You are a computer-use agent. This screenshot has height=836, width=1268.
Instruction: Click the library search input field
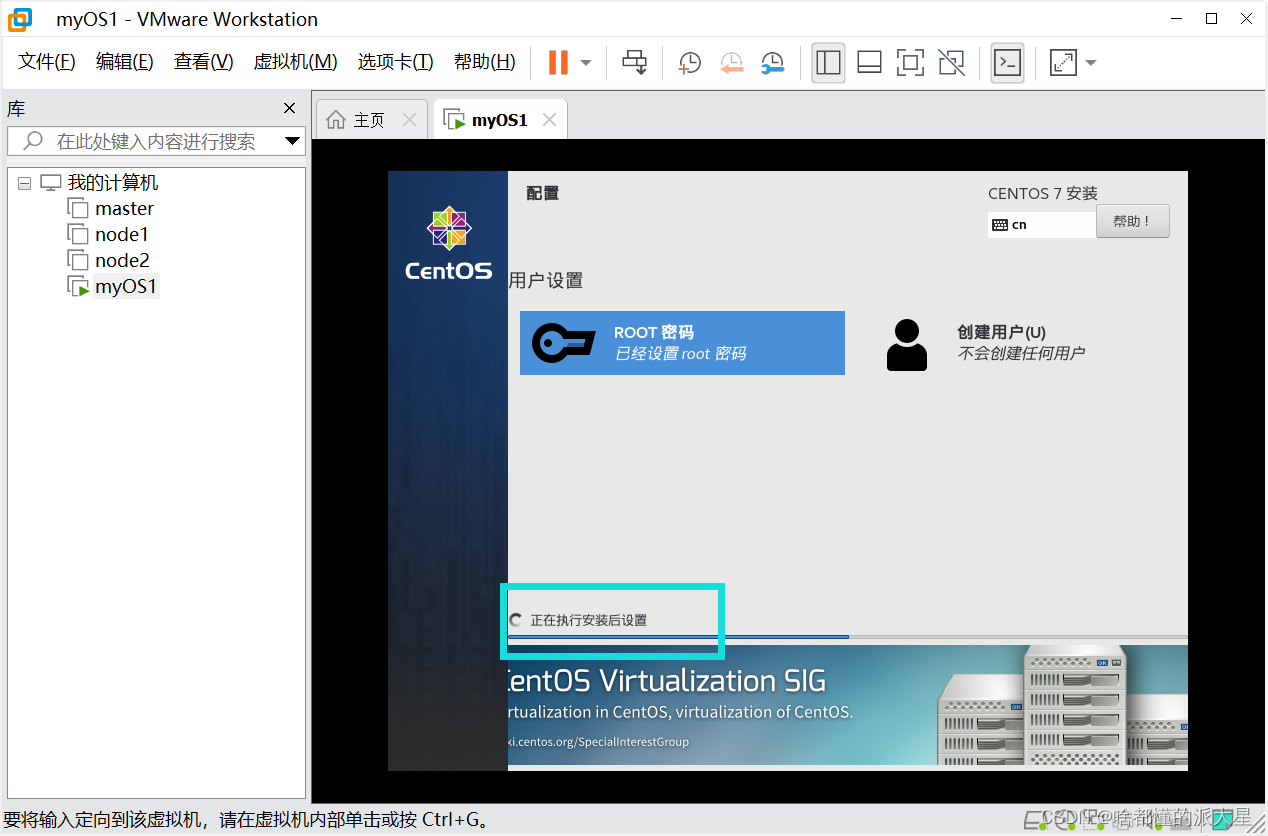point(155,141)
